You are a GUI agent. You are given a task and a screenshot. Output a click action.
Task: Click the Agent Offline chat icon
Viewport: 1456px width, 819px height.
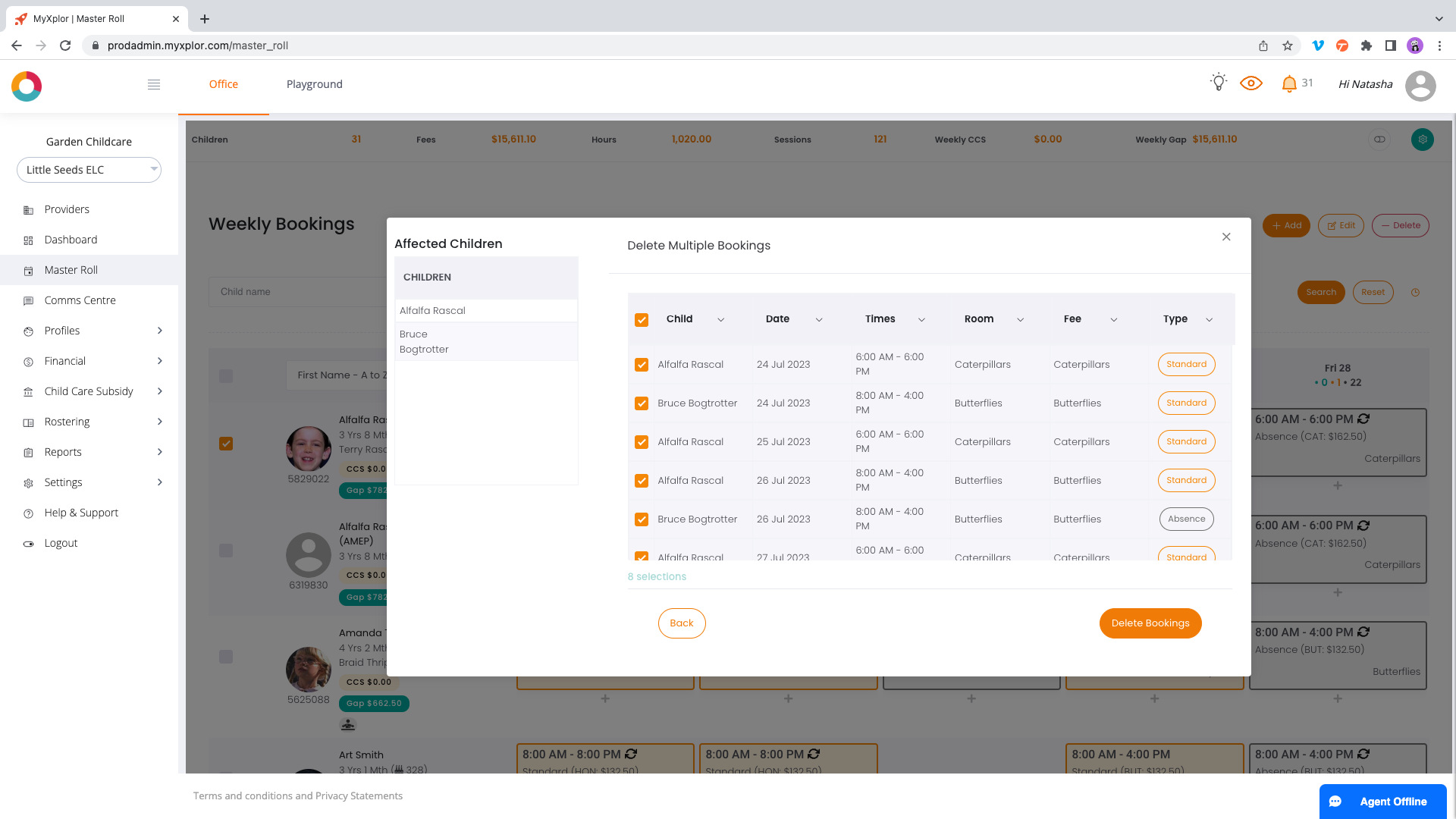(1336, 802)
